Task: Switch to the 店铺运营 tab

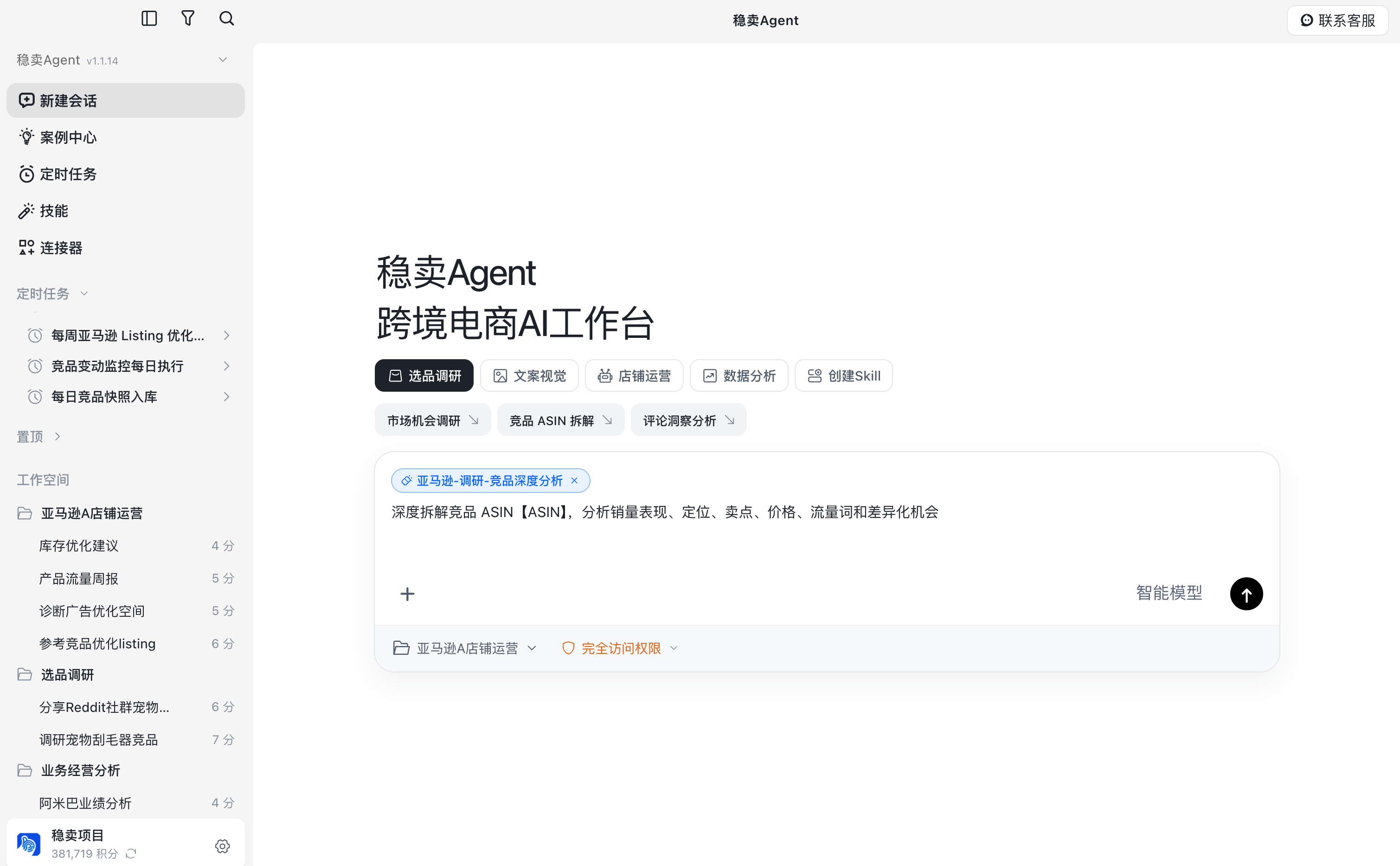Action: click(634, 376)
